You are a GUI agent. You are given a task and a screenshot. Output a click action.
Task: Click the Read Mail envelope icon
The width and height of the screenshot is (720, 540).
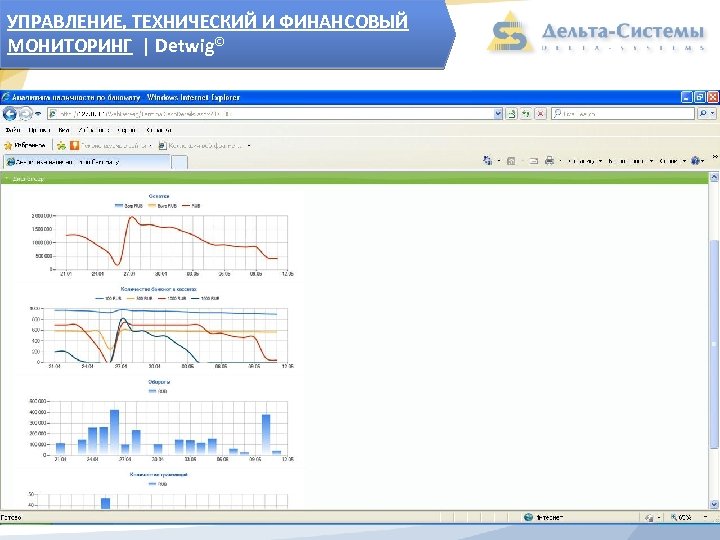tap(533, 161)
